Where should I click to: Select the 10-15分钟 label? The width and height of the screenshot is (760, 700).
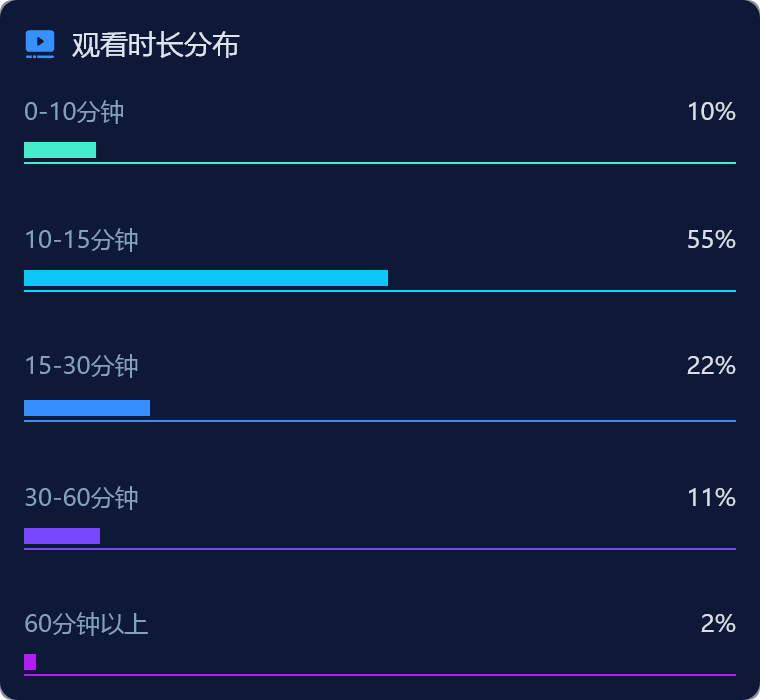(81, 240)
